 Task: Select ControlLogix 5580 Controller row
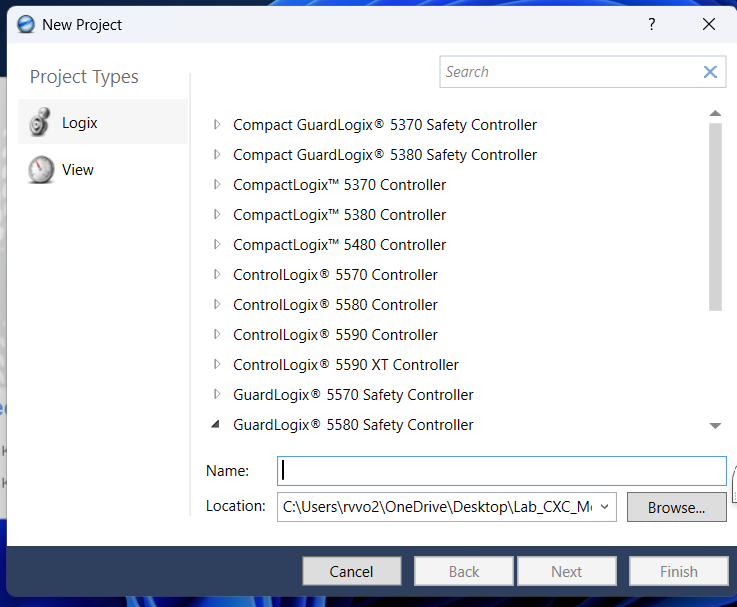point(335,305)
